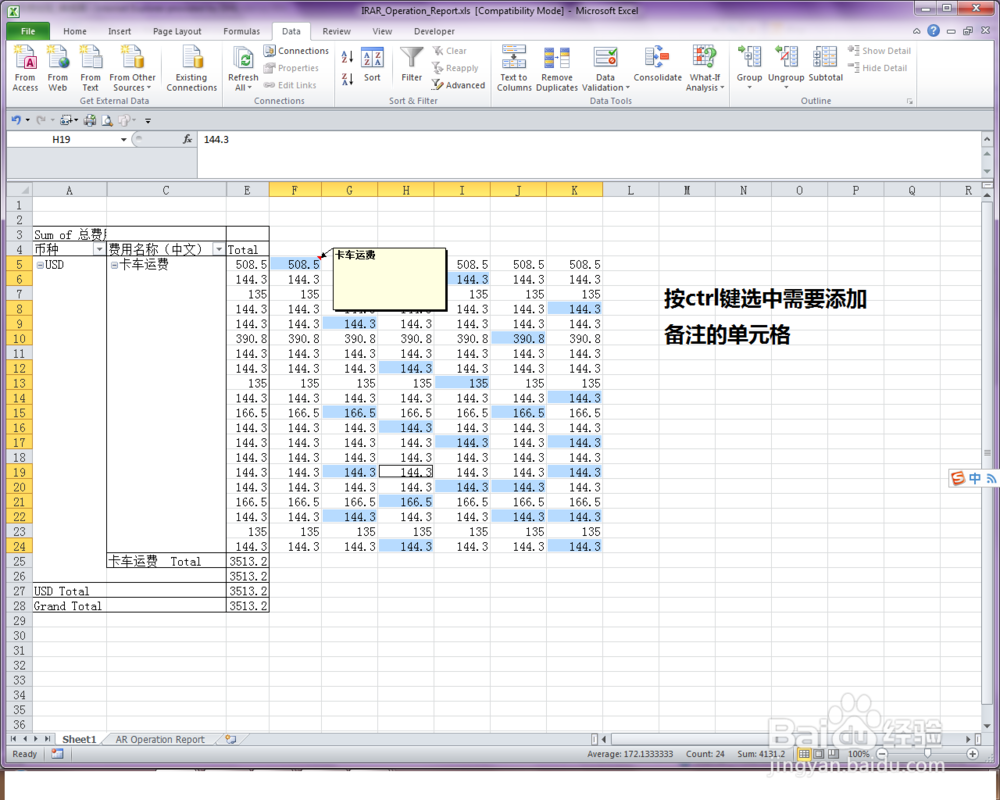This screenshot has width=1000, height=800.
Task: Switch to Page Layout view in status bar
Action: click(x=818, y=754)
